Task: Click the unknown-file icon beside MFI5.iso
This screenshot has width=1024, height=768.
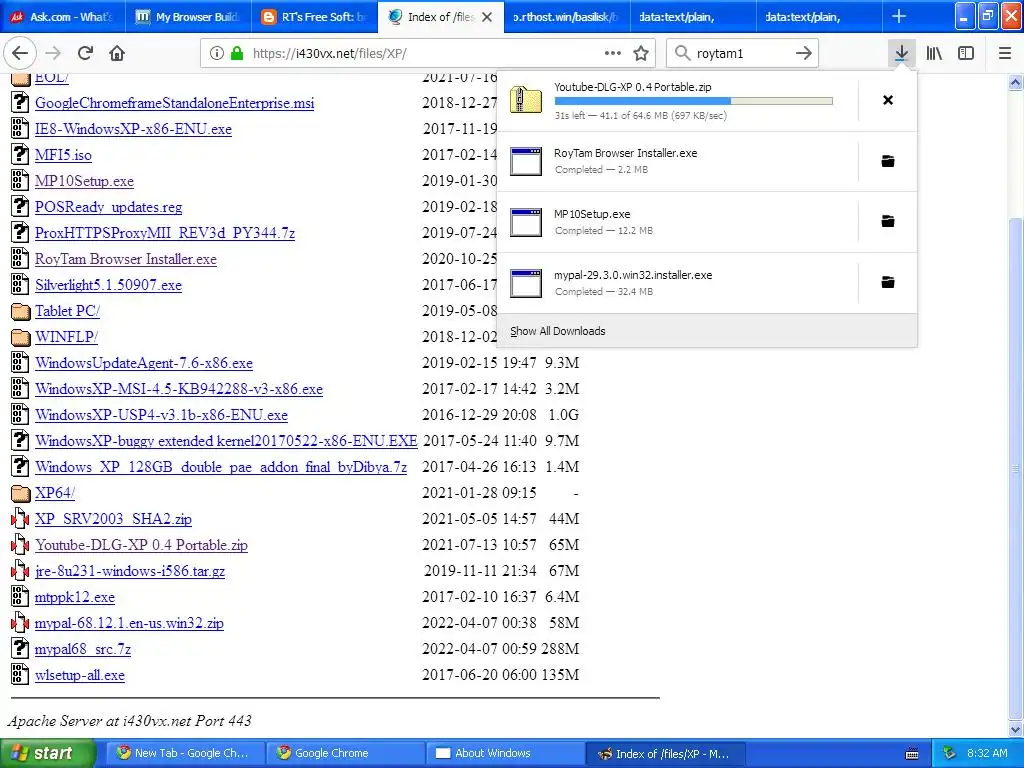Action: pos(20,155)
